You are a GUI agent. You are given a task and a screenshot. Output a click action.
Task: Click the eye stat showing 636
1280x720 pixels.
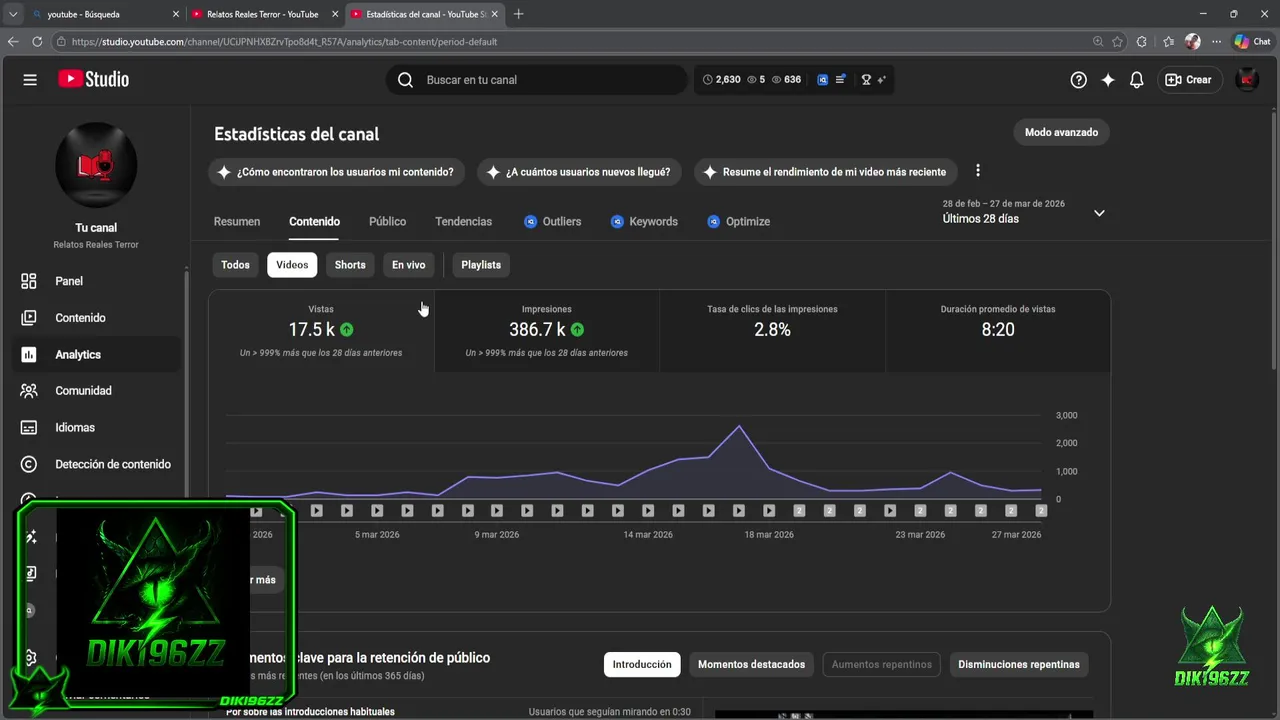pos(785,80)
